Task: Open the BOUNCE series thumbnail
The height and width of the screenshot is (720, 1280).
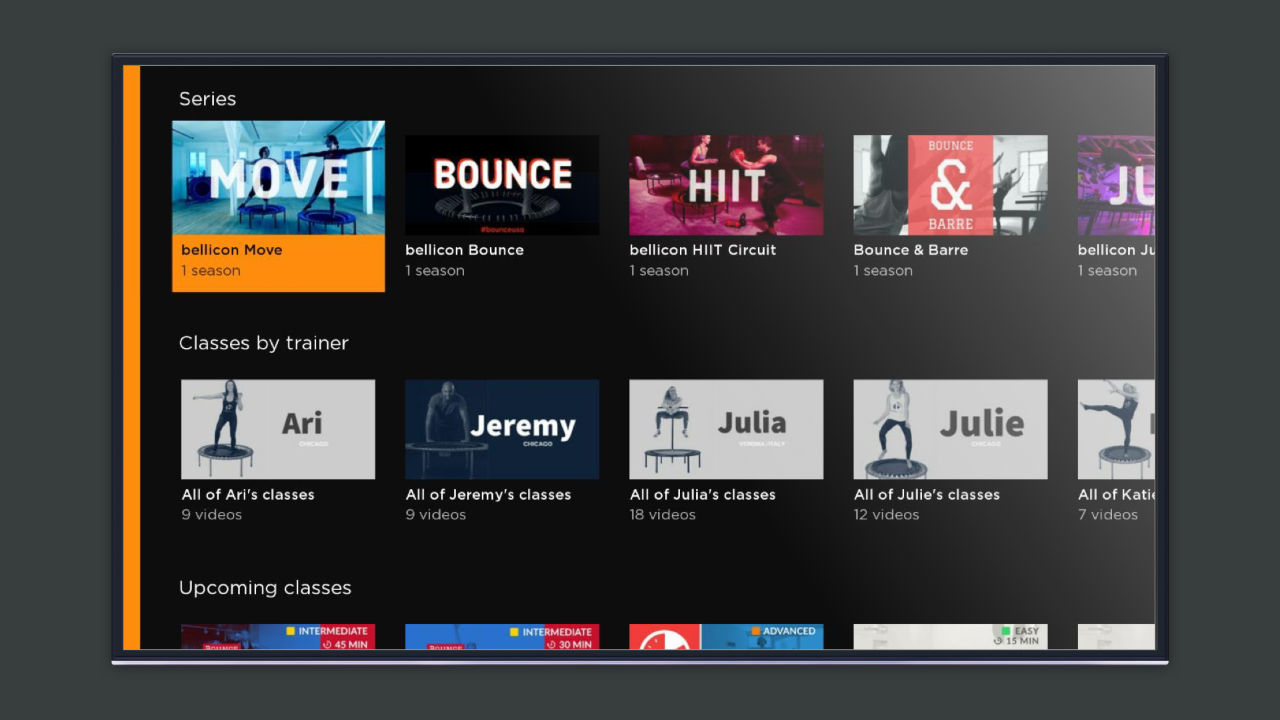Action: click(x=502, y=185)
